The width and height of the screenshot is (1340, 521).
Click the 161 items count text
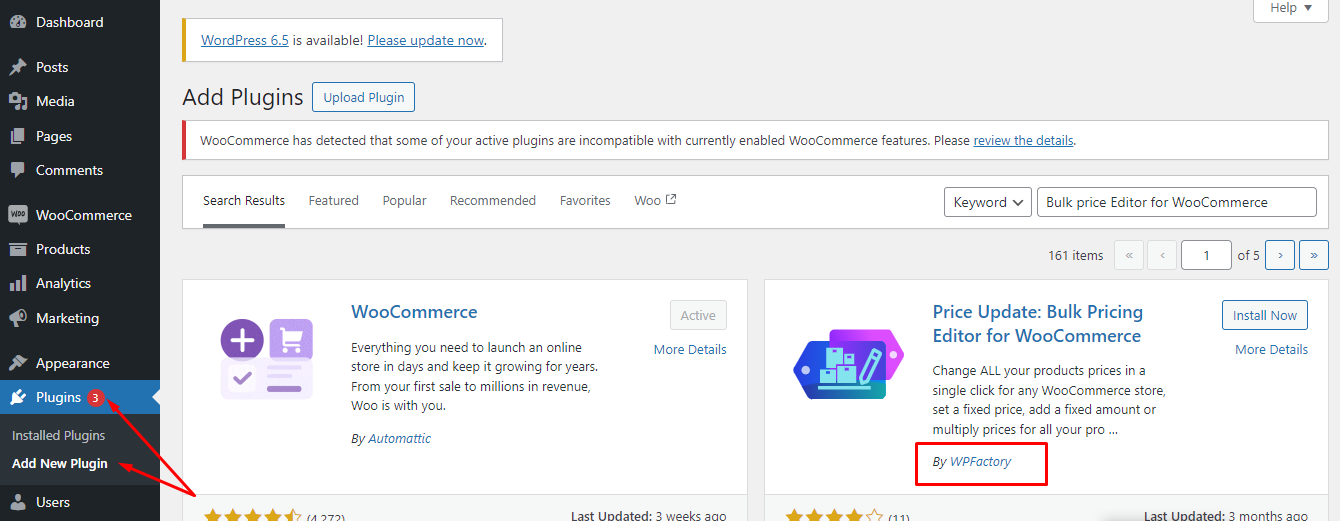pos(1075,255)
